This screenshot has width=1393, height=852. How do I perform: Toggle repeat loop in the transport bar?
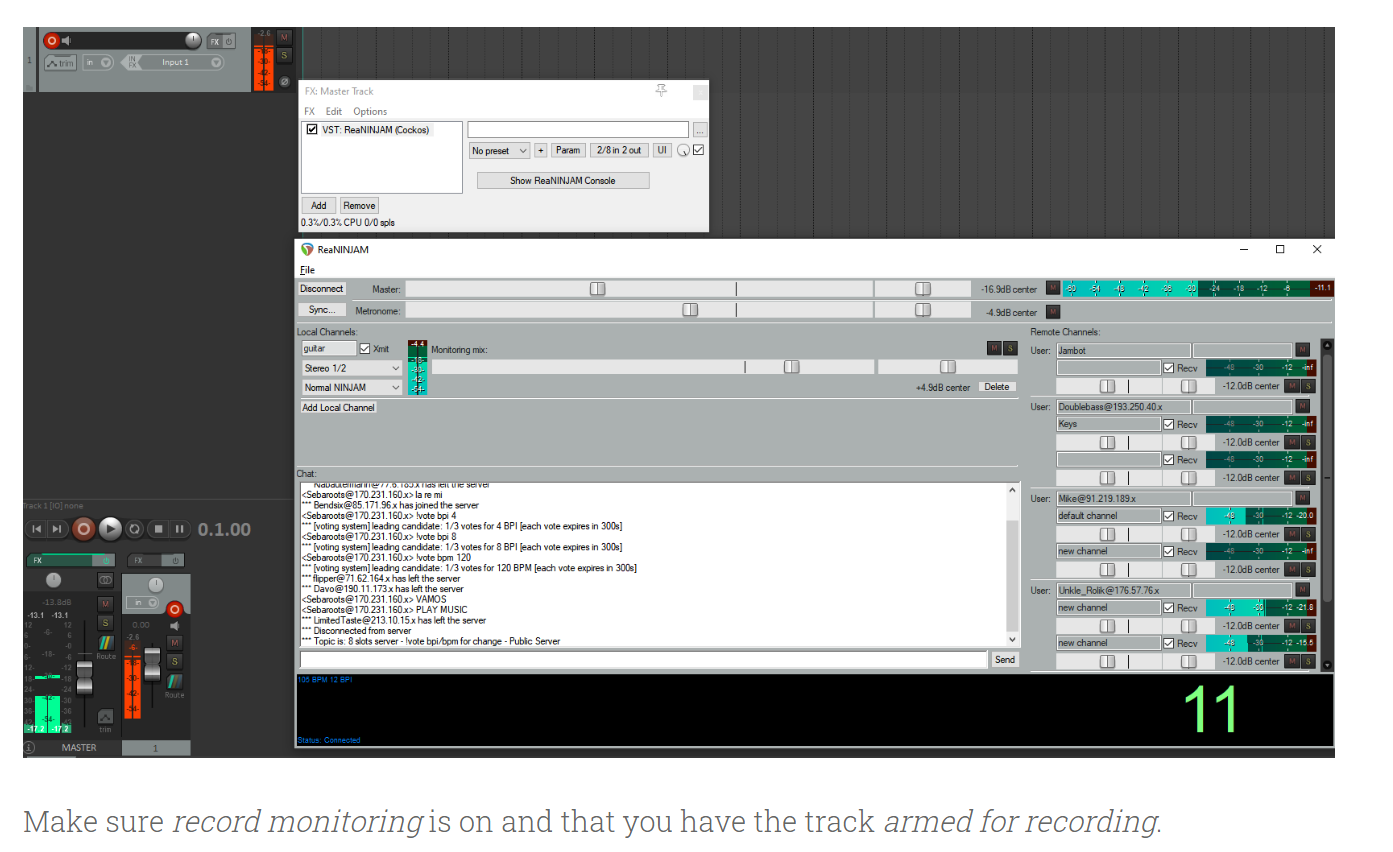click(134, 529)
